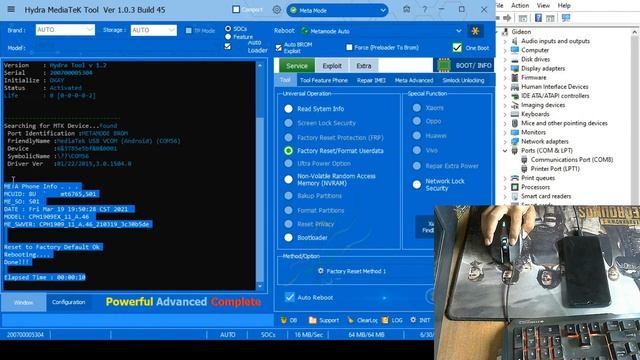This screenshot has height=360, width=640.
Task: Open the Action menu in Device Manager
Action: click(x=520, y=5)
